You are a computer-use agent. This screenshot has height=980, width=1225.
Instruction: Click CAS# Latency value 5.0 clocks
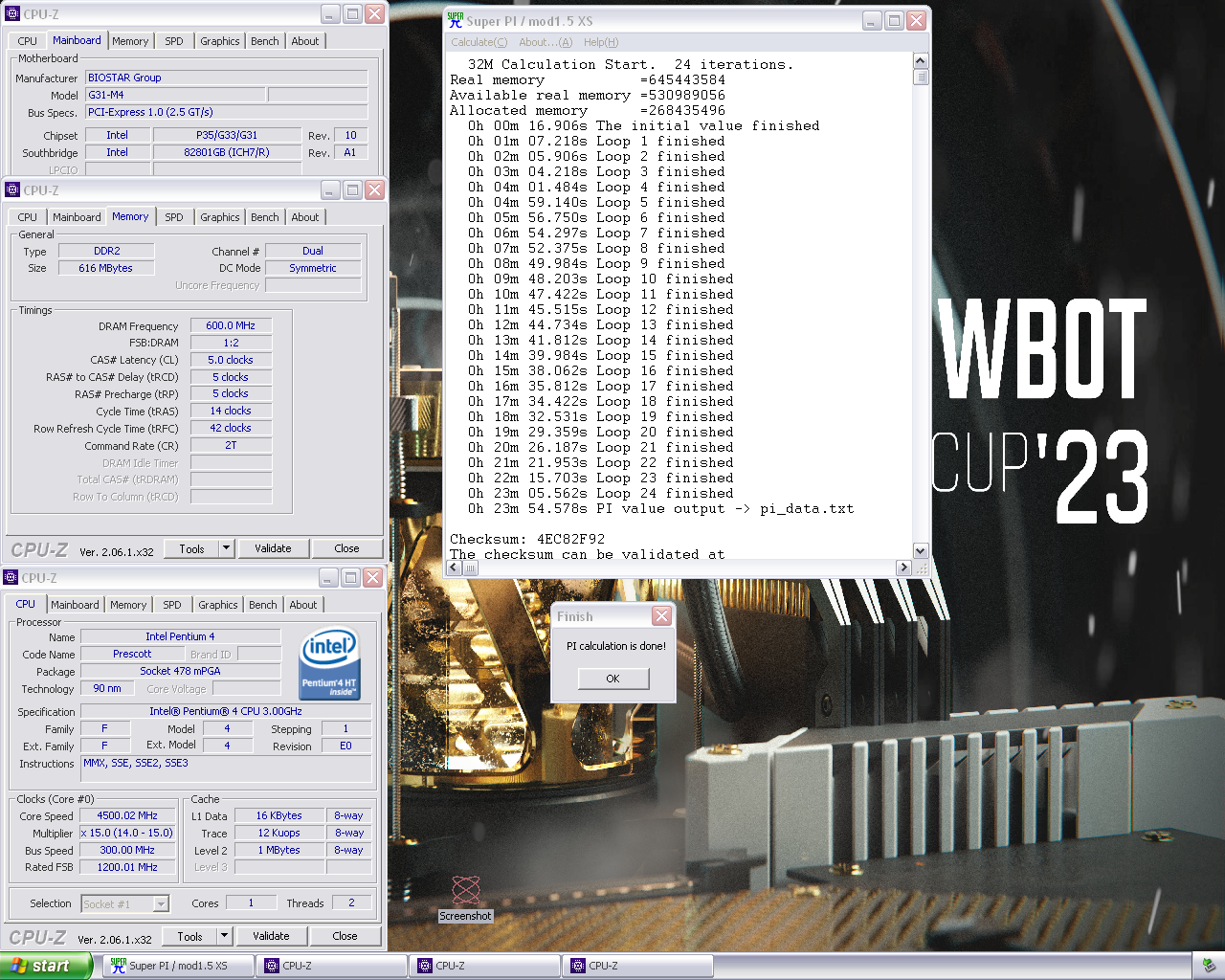231,360
